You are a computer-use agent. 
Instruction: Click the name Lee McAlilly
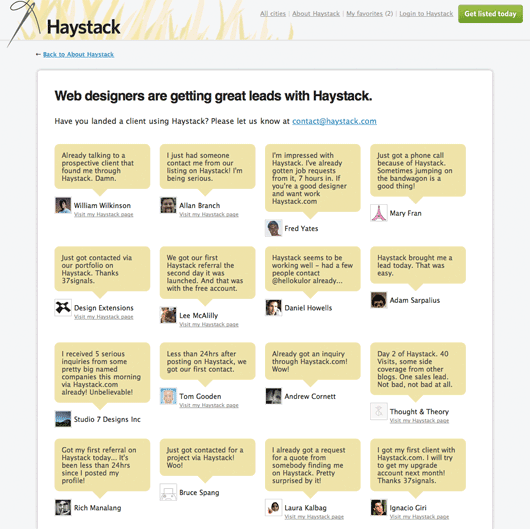point(198,316)
